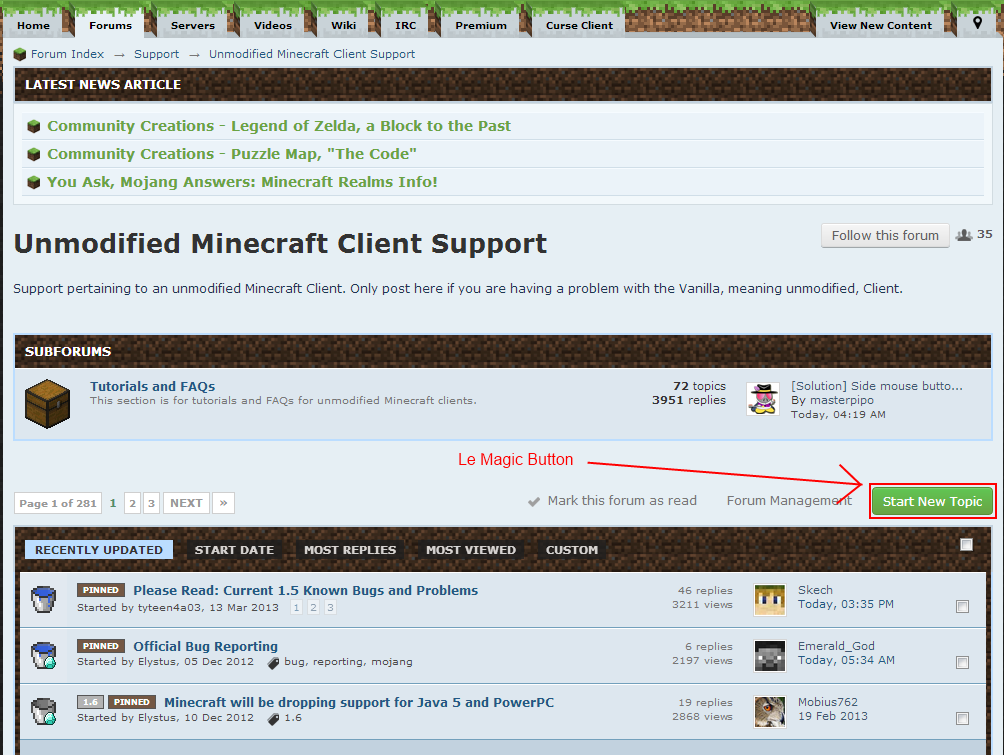Image resolution: width=1004 pixels, height=755 pixels.
Task: Open Unmodified Minecraft Client Support breadcrumb
Action: coord(312,54)
